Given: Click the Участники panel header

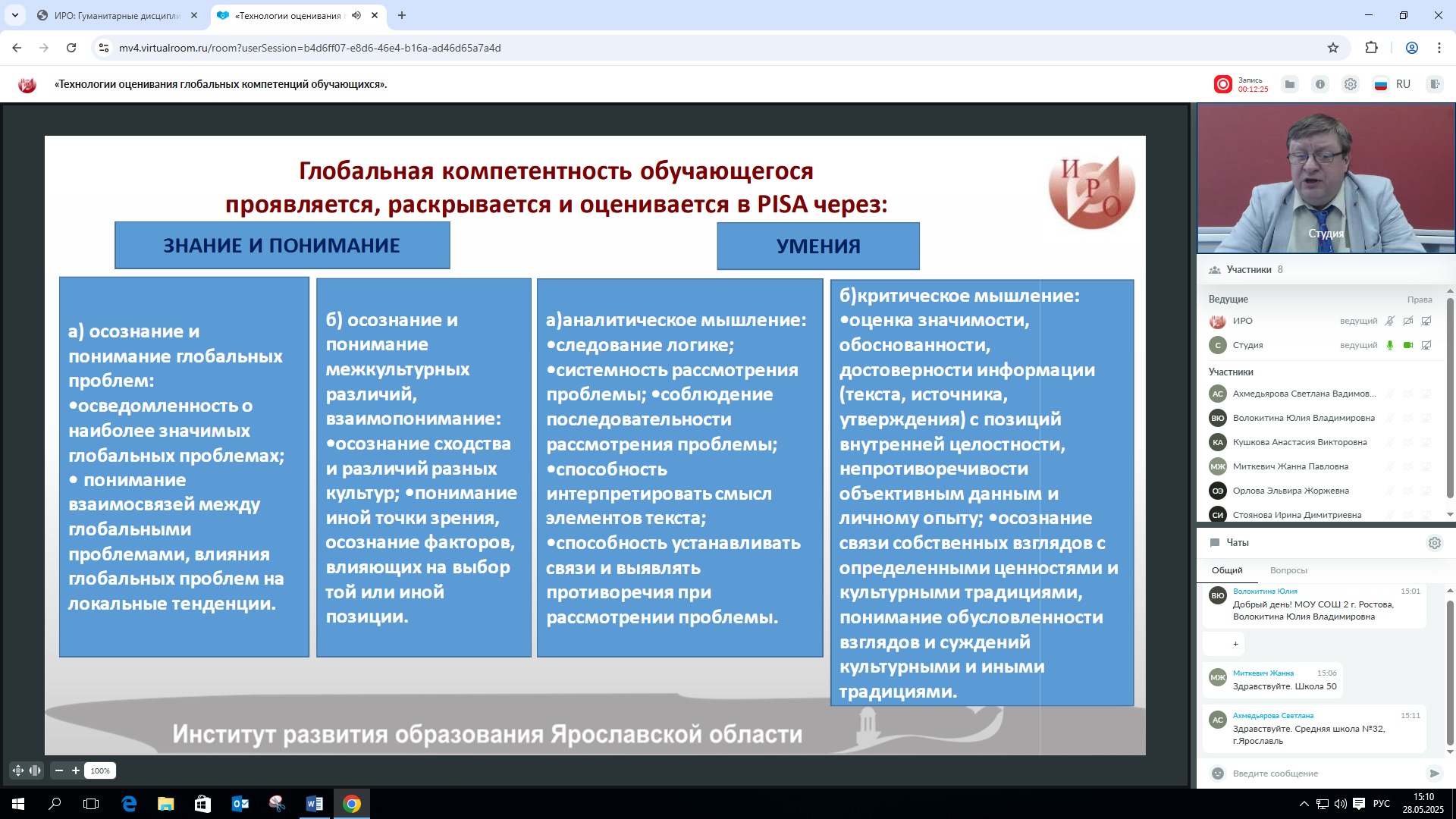Looking at the screenshot, I should pos(1326,269).
